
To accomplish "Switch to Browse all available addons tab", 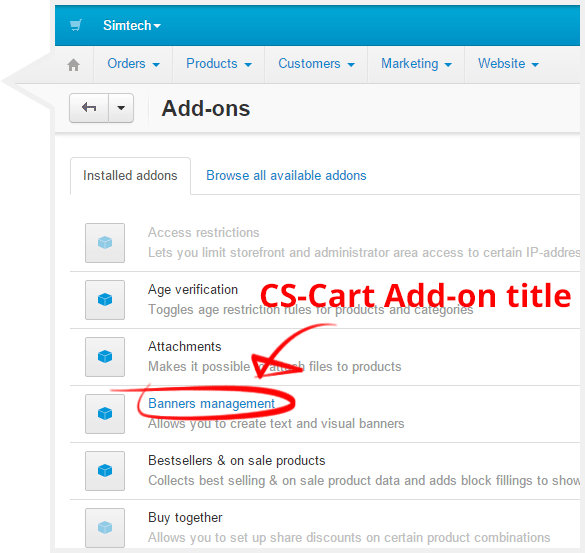I will click(286, 175).
